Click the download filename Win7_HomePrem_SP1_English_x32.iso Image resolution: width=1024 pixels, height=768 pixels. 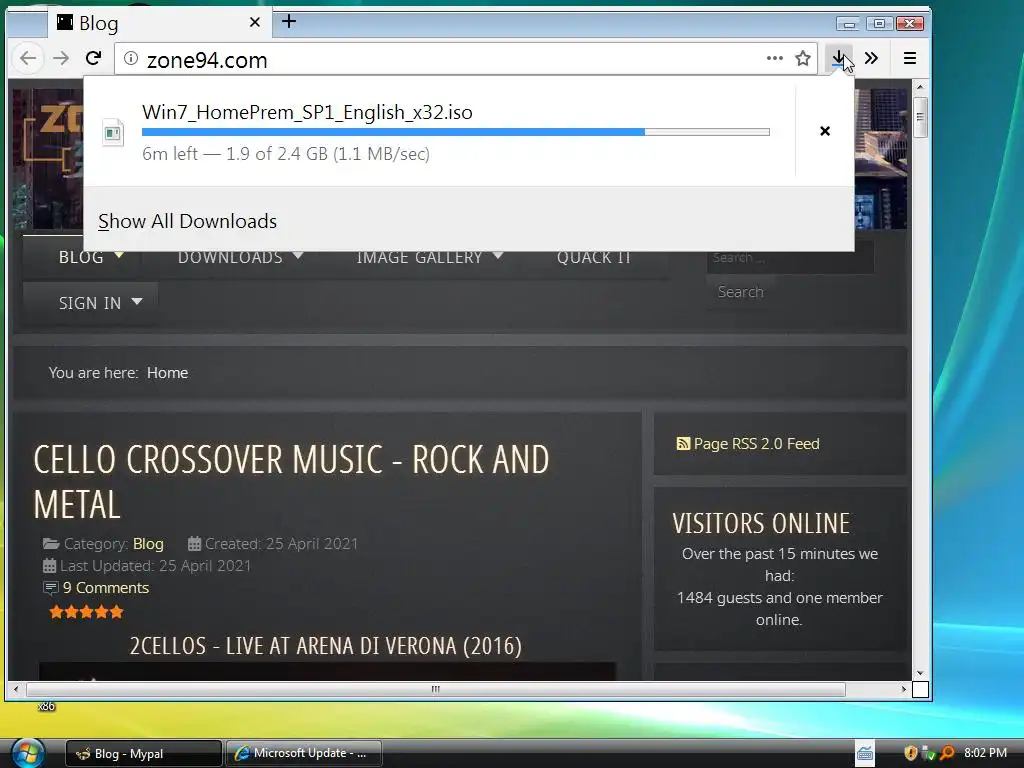[x=307, y=112]
